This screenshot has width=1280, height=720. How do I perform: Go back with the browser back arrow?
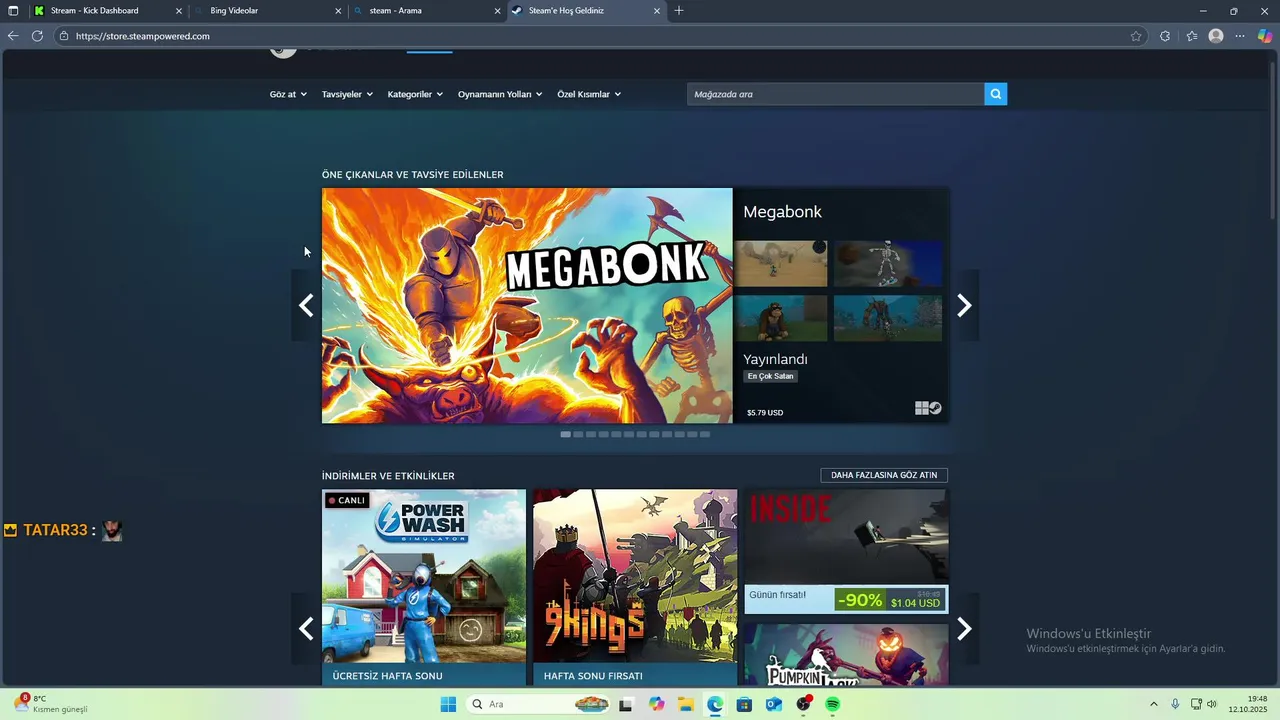[x=13, y=36]
